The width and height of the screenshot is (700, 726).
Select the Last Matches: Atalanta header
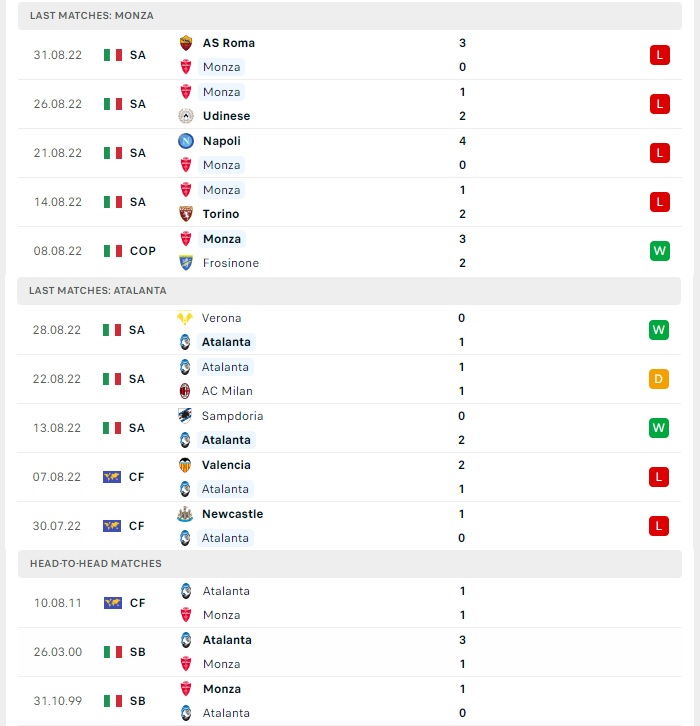click(x=349, y=291)
